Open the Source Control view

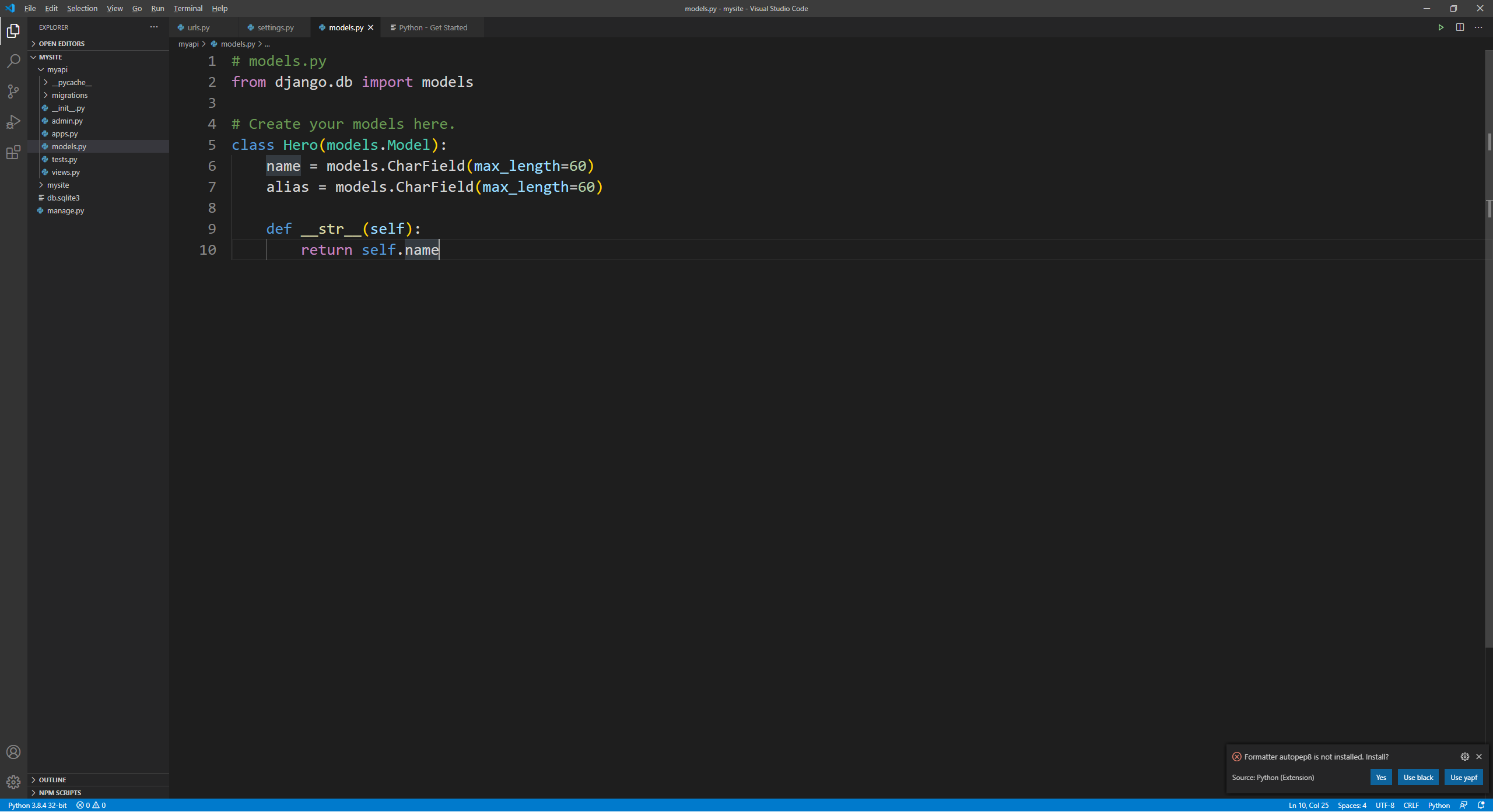pyautogui.click(x=13, y=91)
